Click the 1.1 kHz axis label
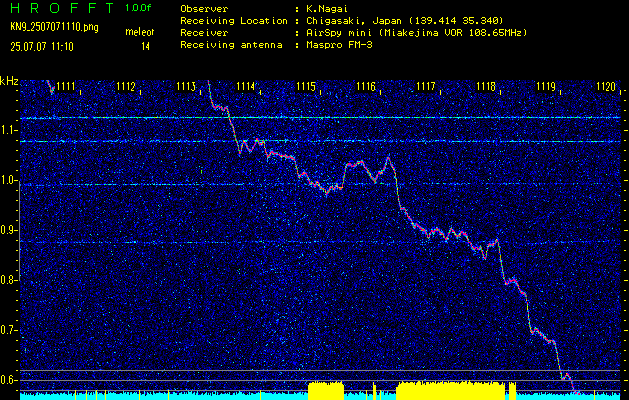The height and width of the screenshot is (400, 629). pyautogui.click(x=8, y=130)
